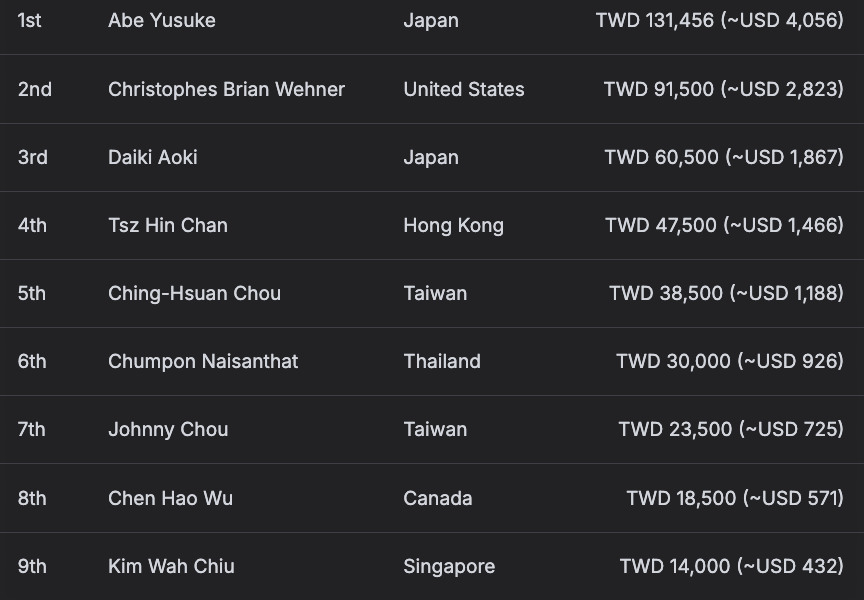864x600 pixels.
Task: Select Tsz Hin Chan player name
Action: [168, 225]
